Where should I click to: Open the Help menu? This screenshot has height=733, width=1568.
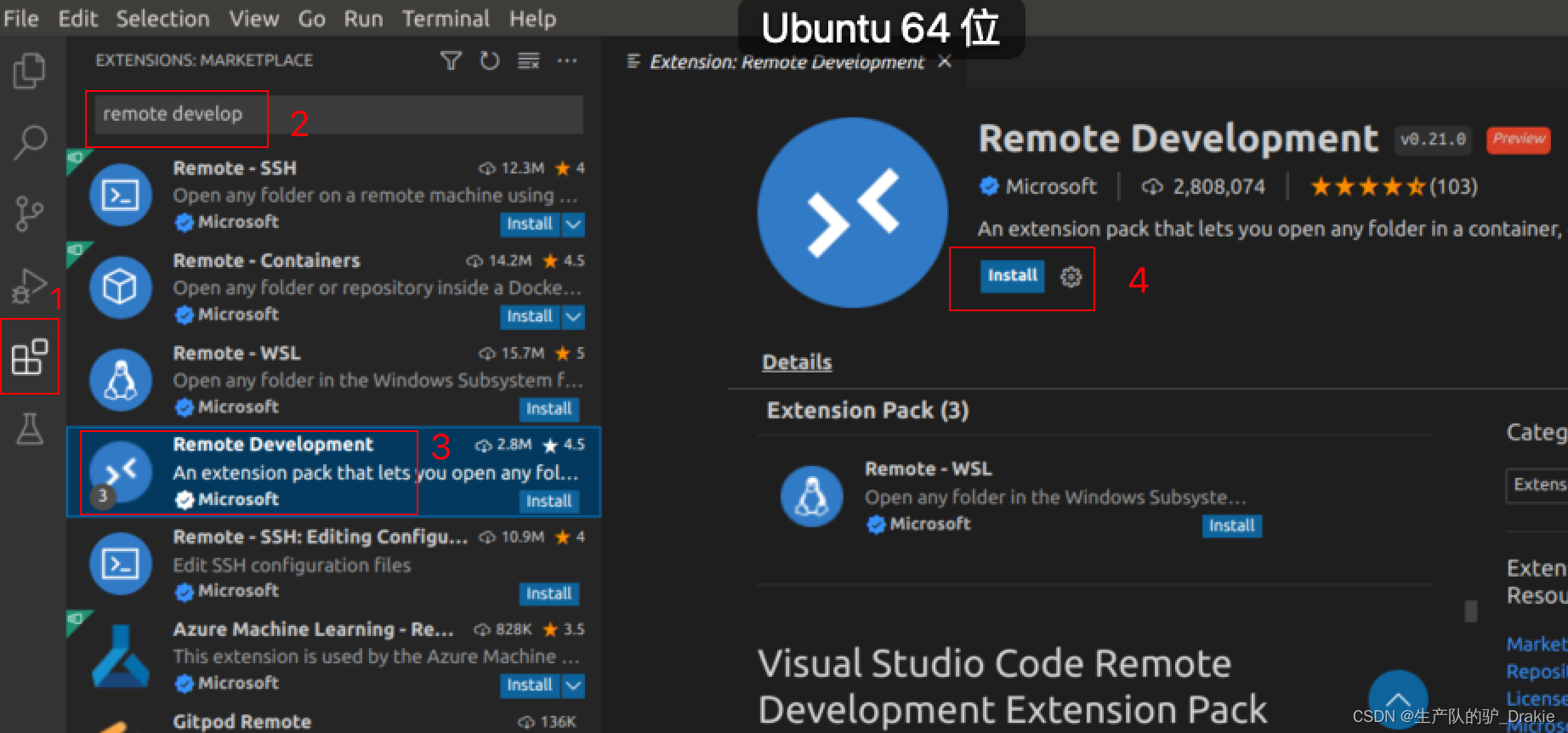533,19
